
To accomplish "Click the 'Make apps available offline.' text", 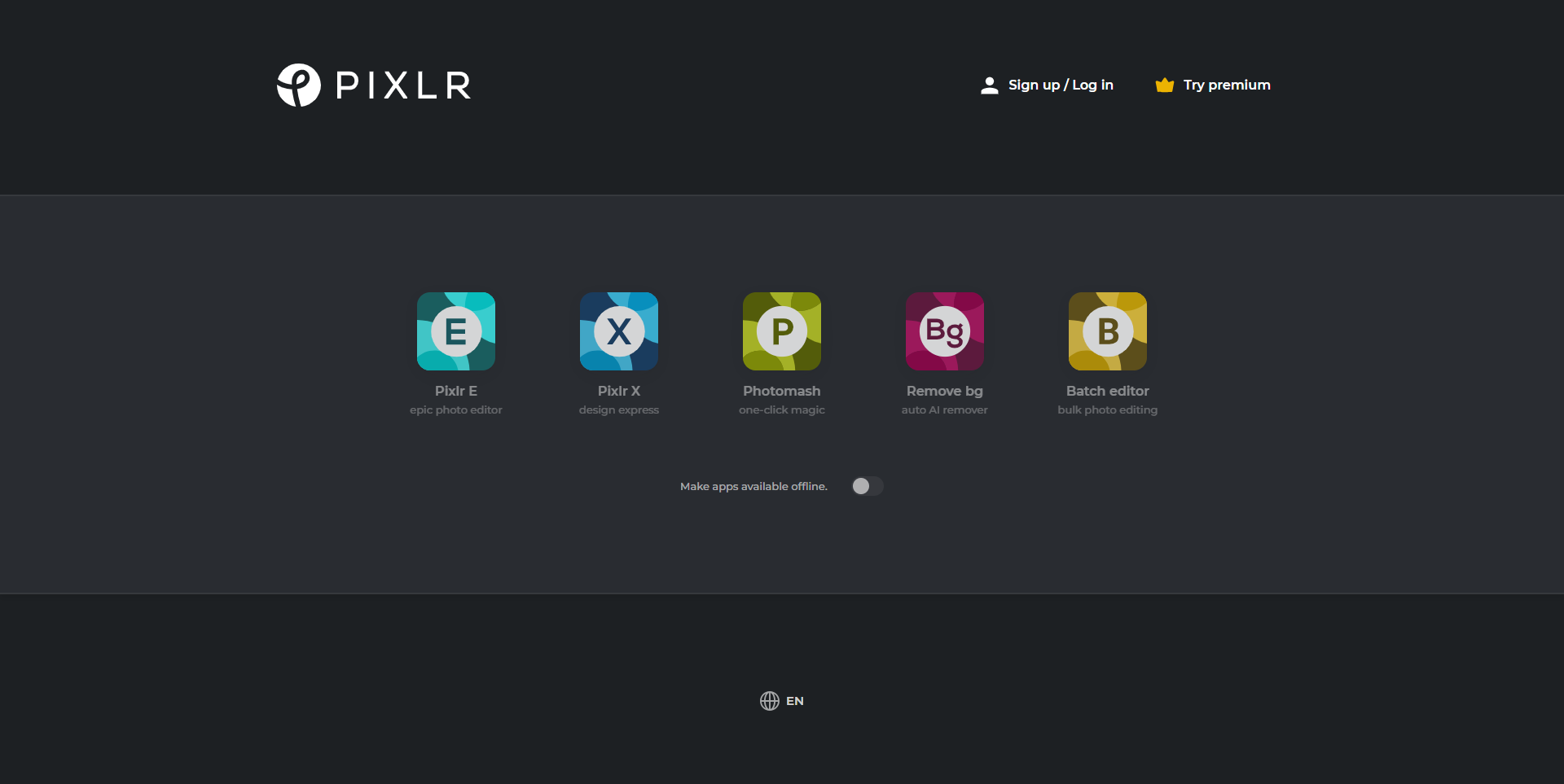I will [x=753, y=486].
